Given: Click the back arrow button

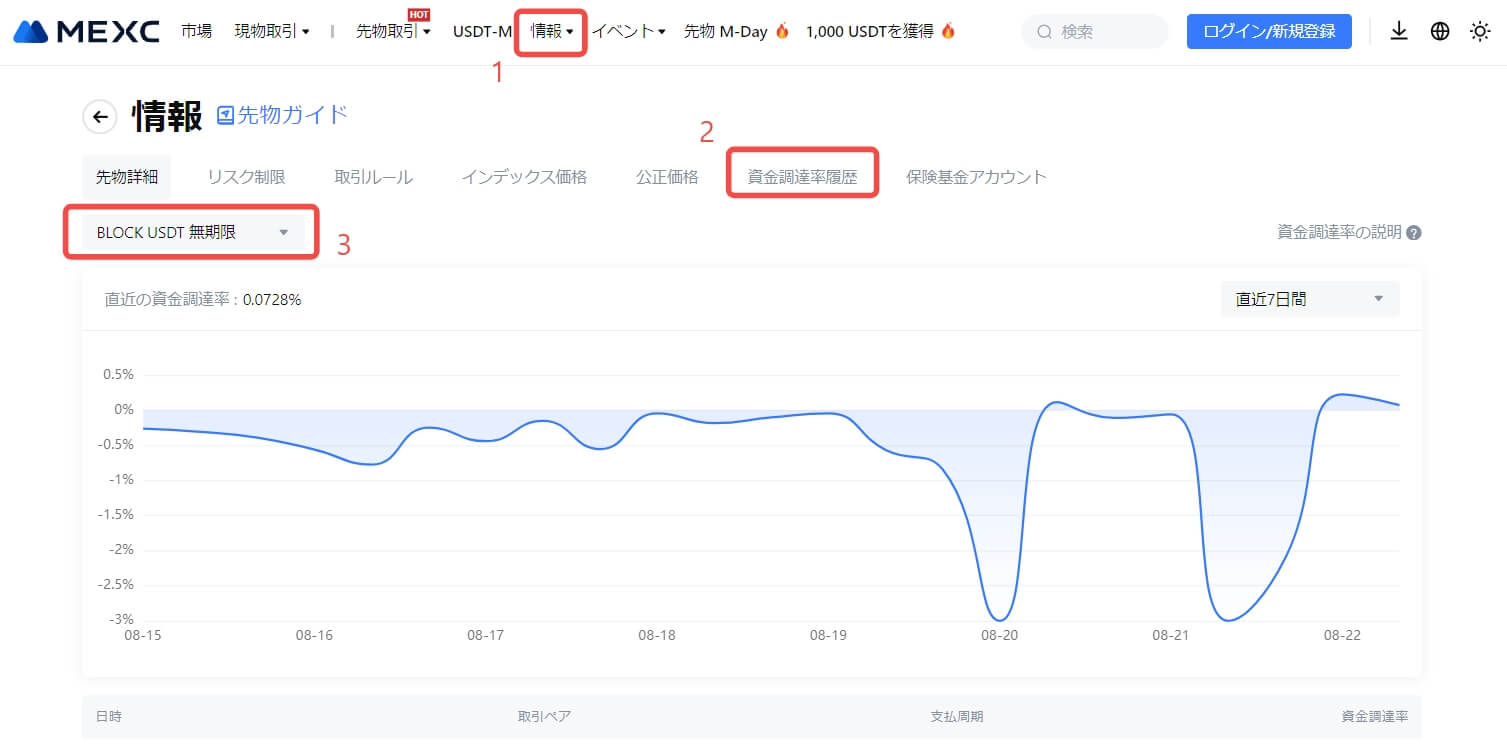Looking at the screenshot, I should (99, 117).
